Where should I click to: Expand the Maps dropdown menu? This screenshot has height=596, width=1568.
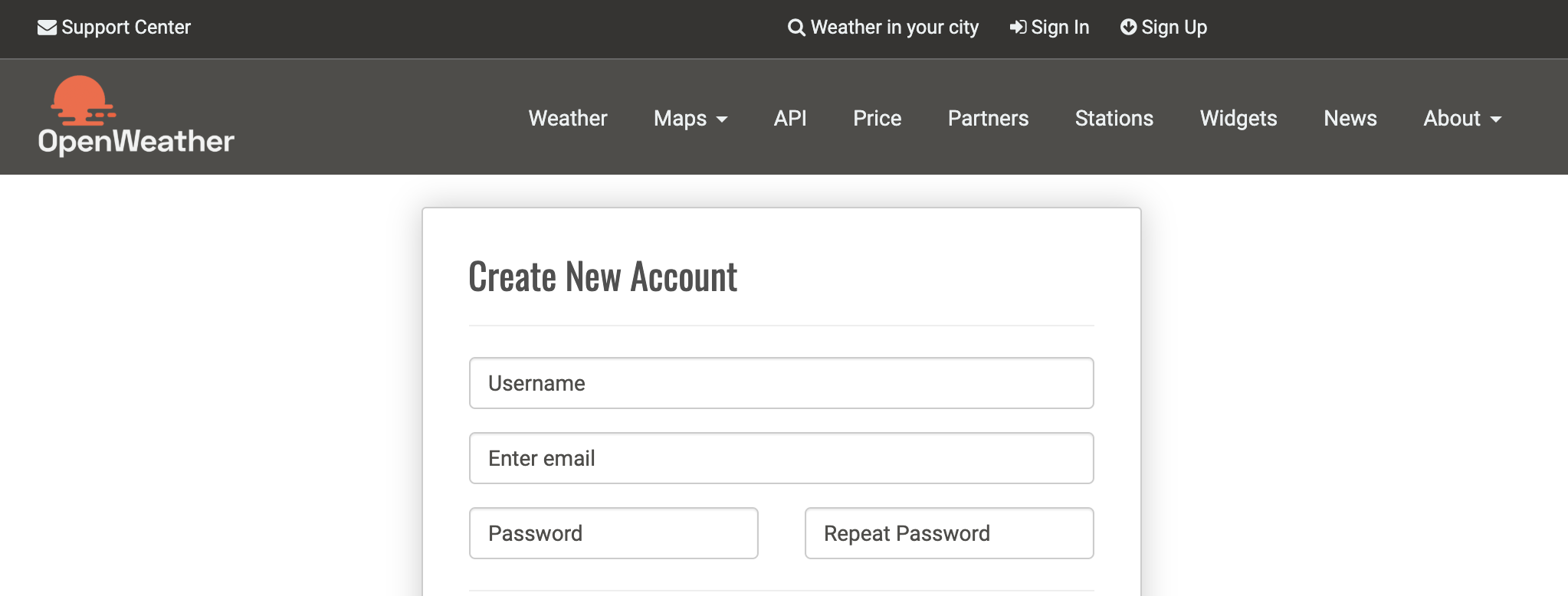point(690,119)
